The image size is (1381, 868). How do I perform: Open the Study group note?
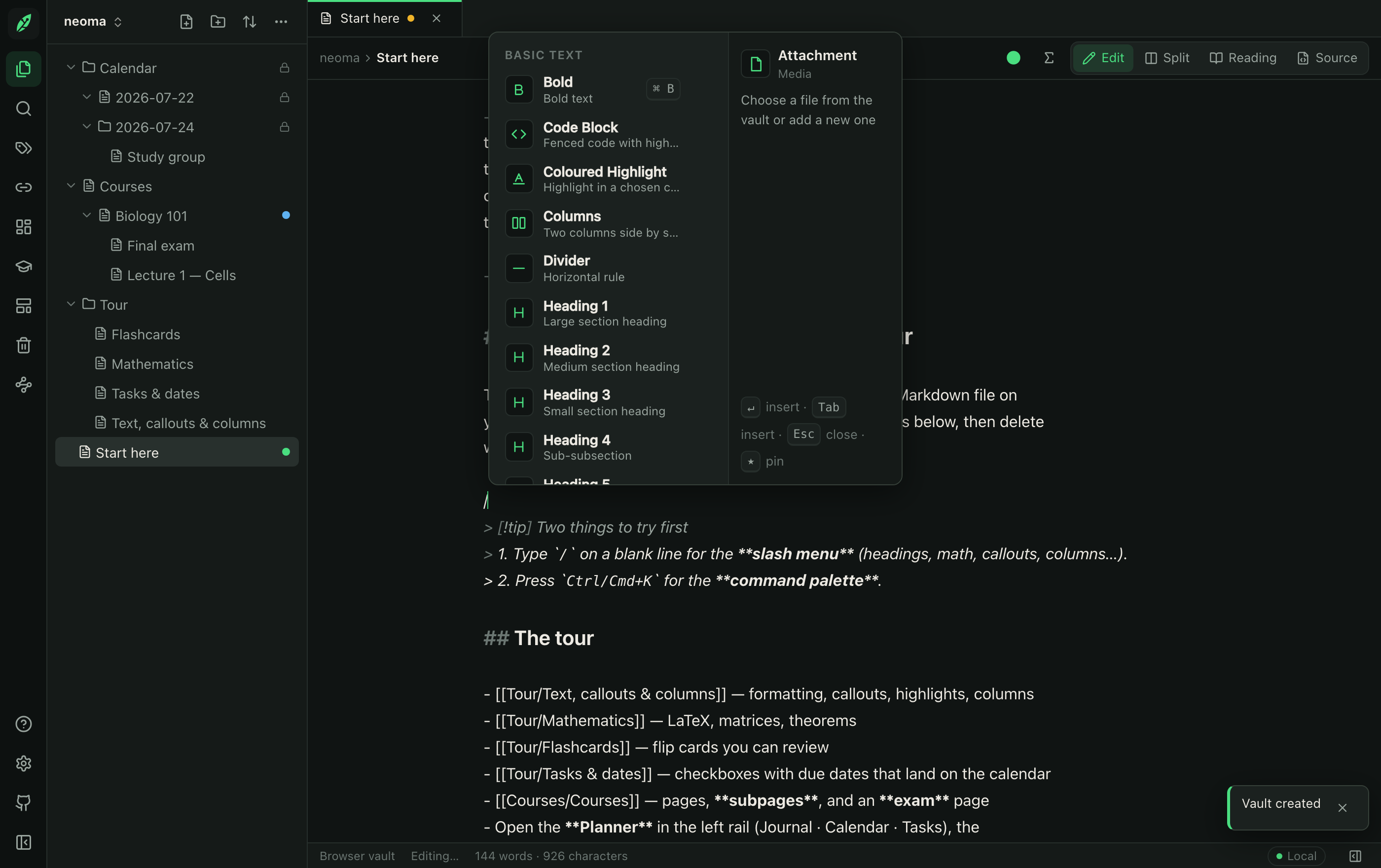(177, 156)
